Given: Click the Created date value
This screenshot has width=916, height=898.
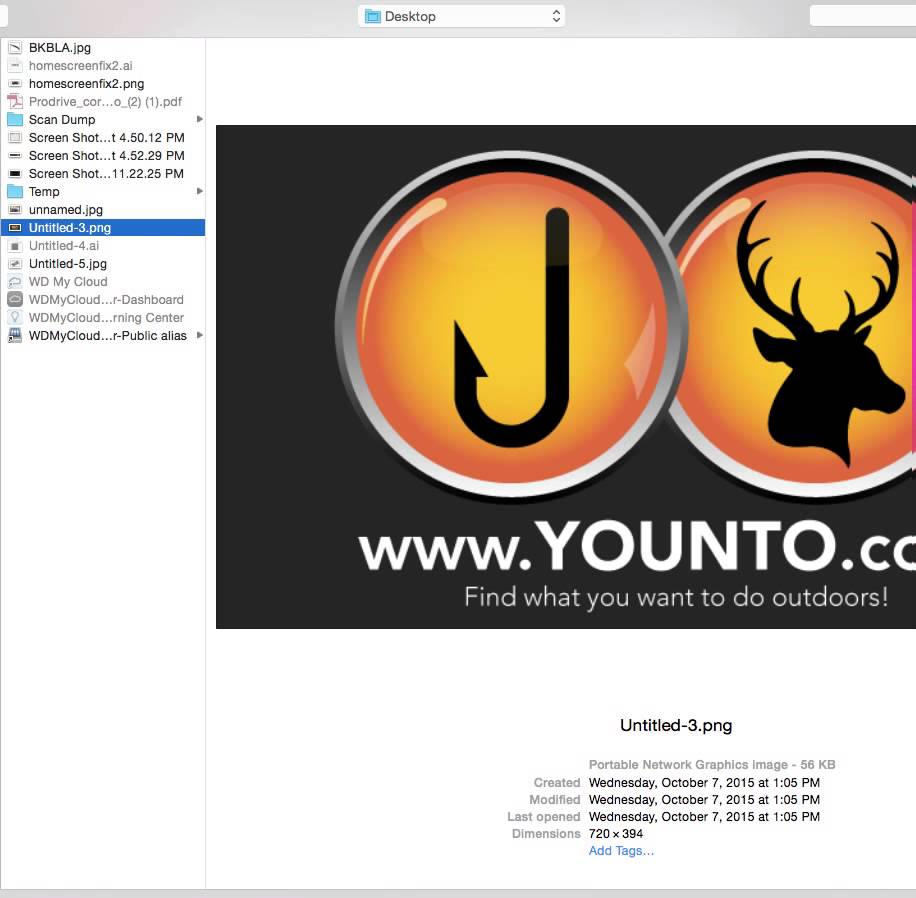Looking at the screenshot, I should coord(704,783).
